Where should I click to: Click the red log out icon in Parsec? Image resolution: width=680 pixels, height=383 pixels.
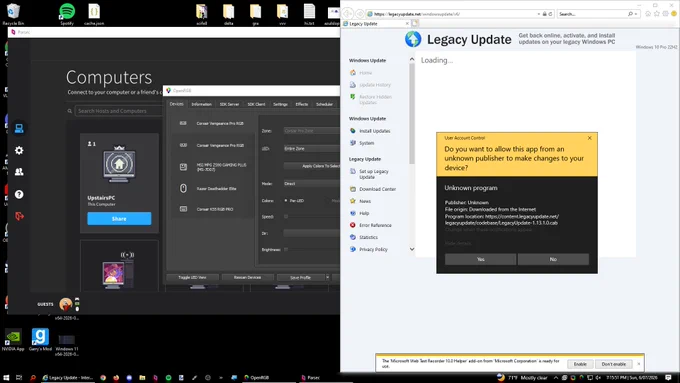(x=19, y=216)
